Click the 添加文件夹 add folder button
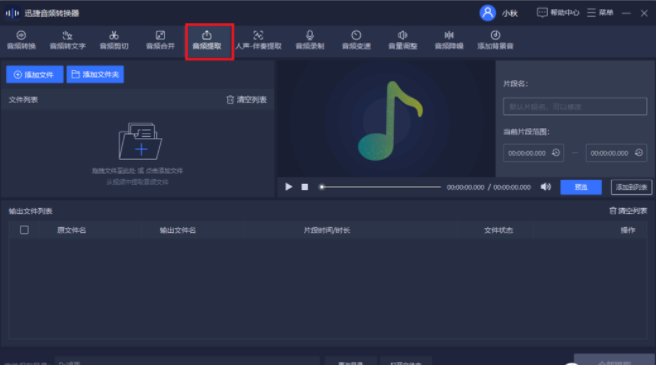This screenshot has height=365, width=656. tap(95, 75)
